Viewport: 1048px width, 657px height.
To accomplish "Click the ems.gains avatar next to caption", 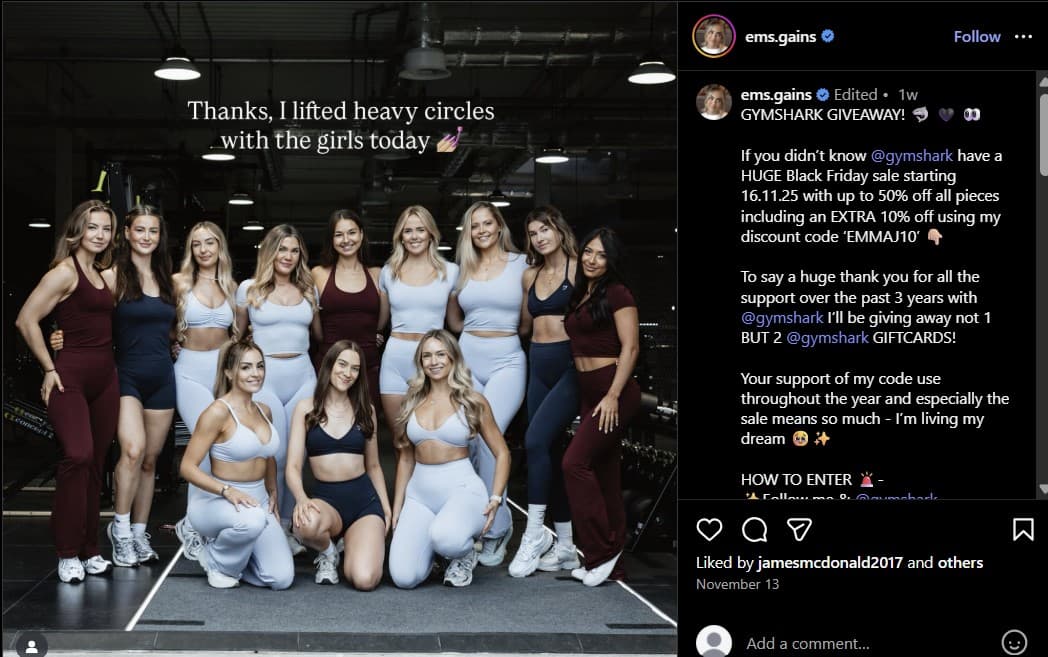I will click(714, 102).
